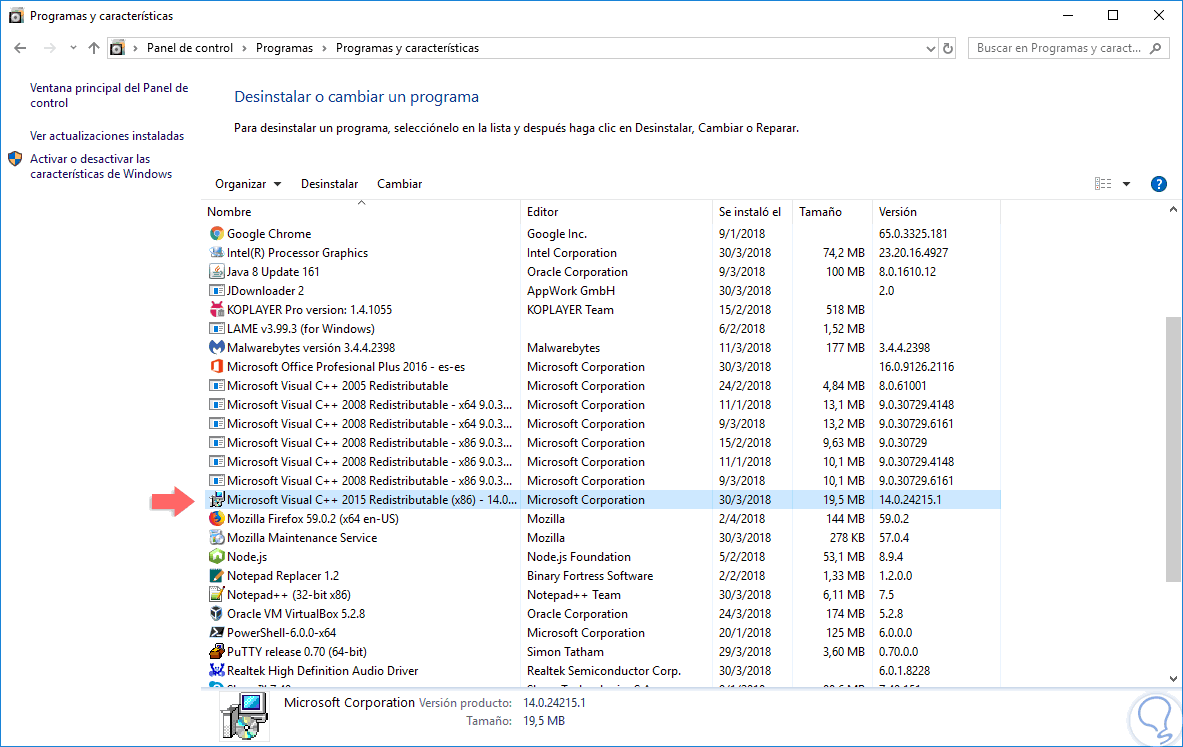Click the JDownloader 2 icon
This screenshot has height=747, width=1183.
(217, 290)
